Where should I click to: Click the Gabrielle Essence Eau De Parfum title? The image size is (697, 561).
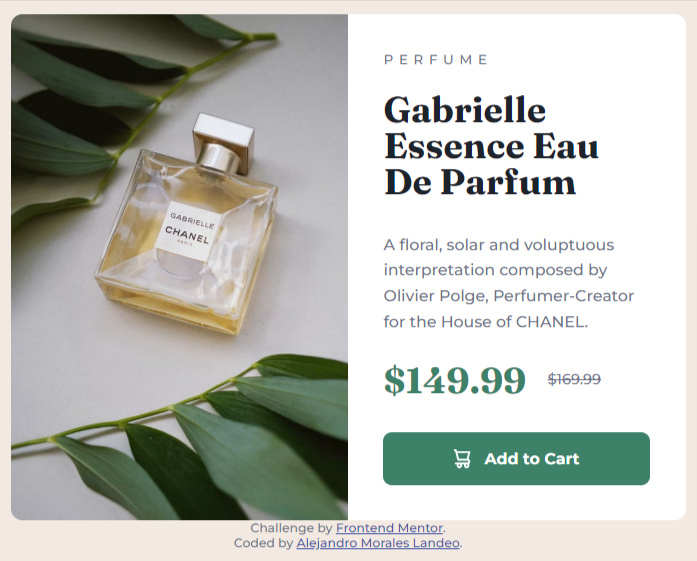pyautogui.click(x=491, y=146)
